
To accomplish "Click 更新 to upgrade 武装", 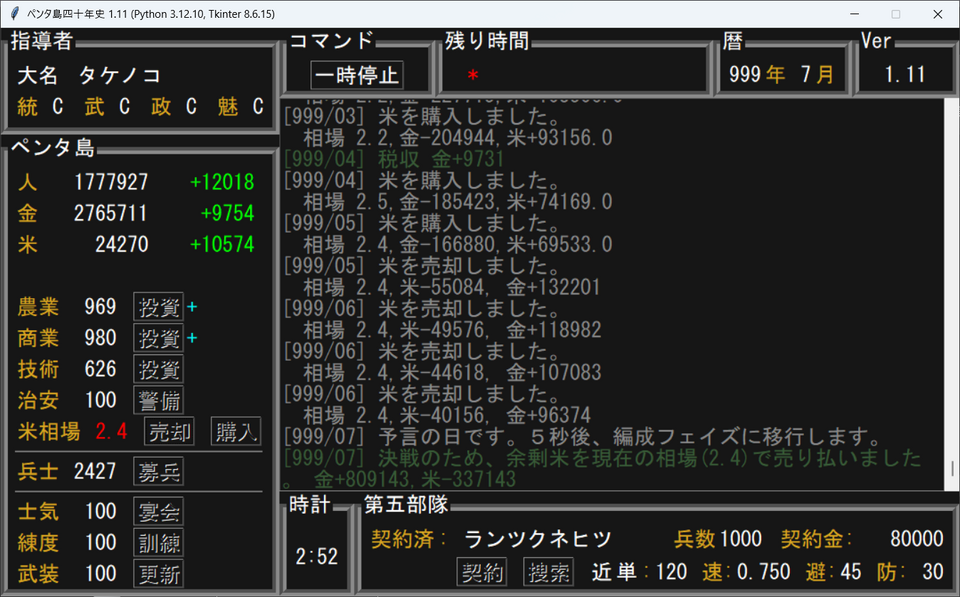I will [158, 574].
